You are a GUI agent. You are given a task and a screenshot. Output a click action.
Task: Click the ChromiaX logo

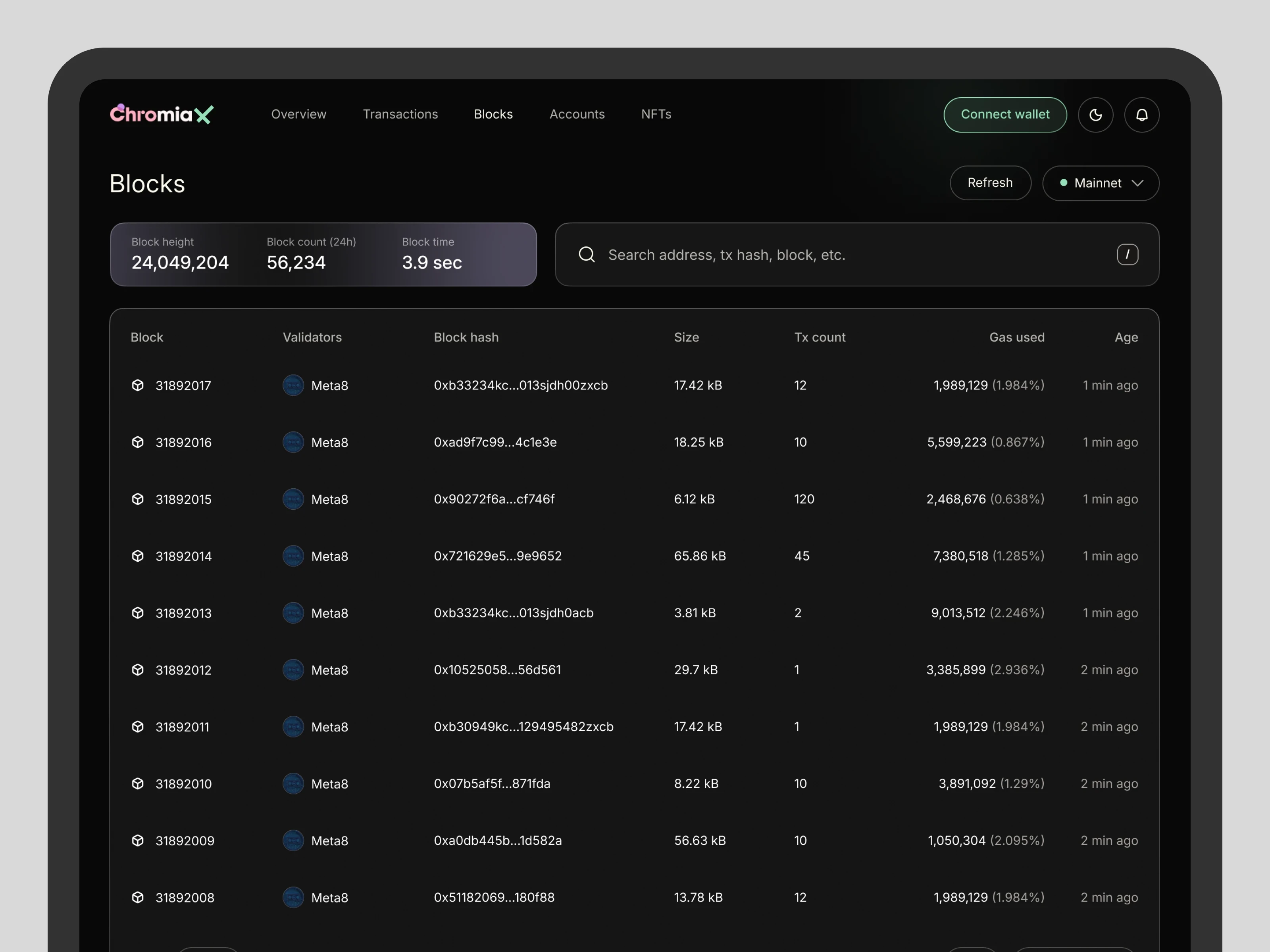point(162,114)
